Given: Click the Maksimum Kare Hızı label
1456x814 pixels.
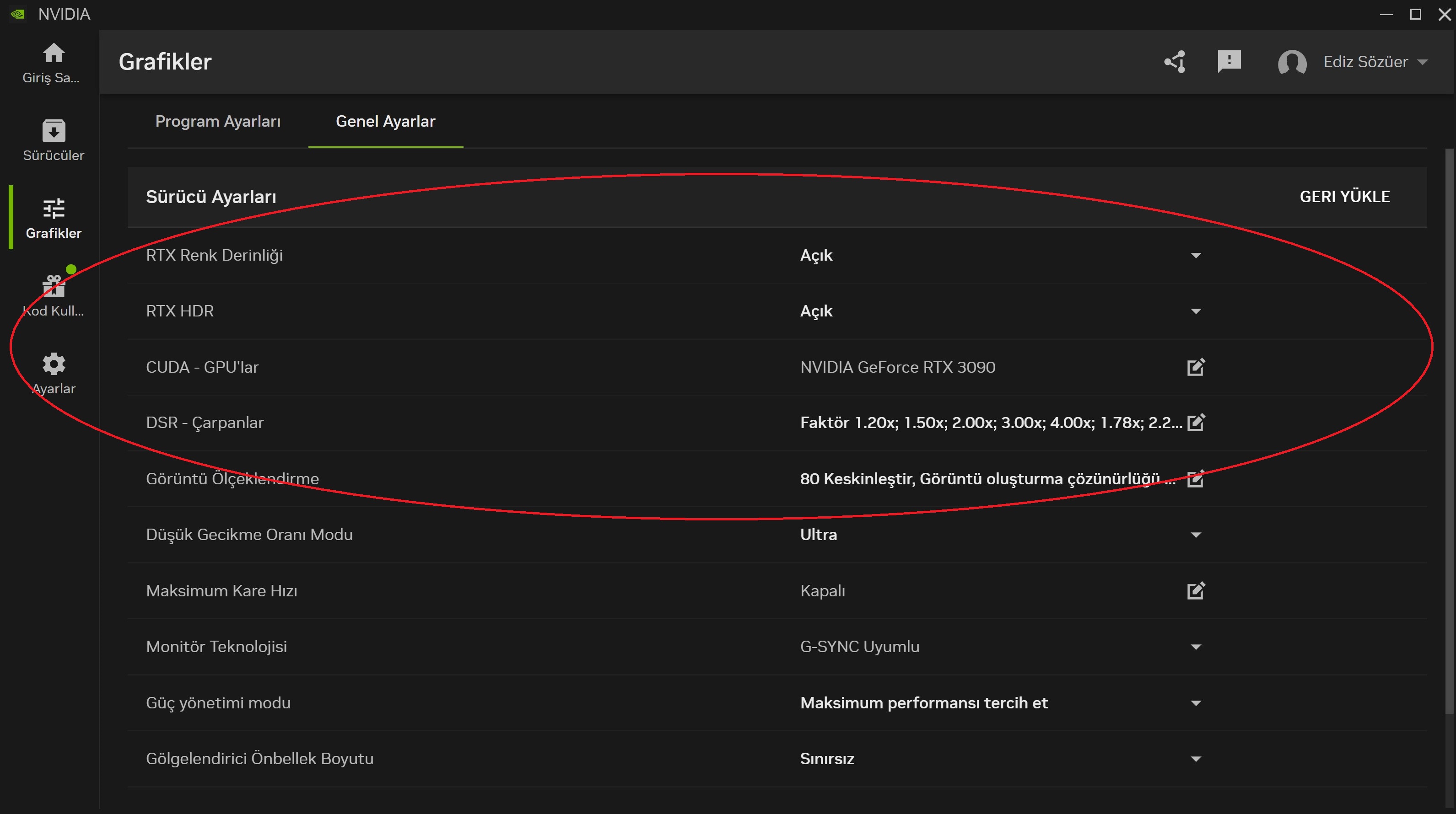Looking at the screenshot, I should click(221, 591).
